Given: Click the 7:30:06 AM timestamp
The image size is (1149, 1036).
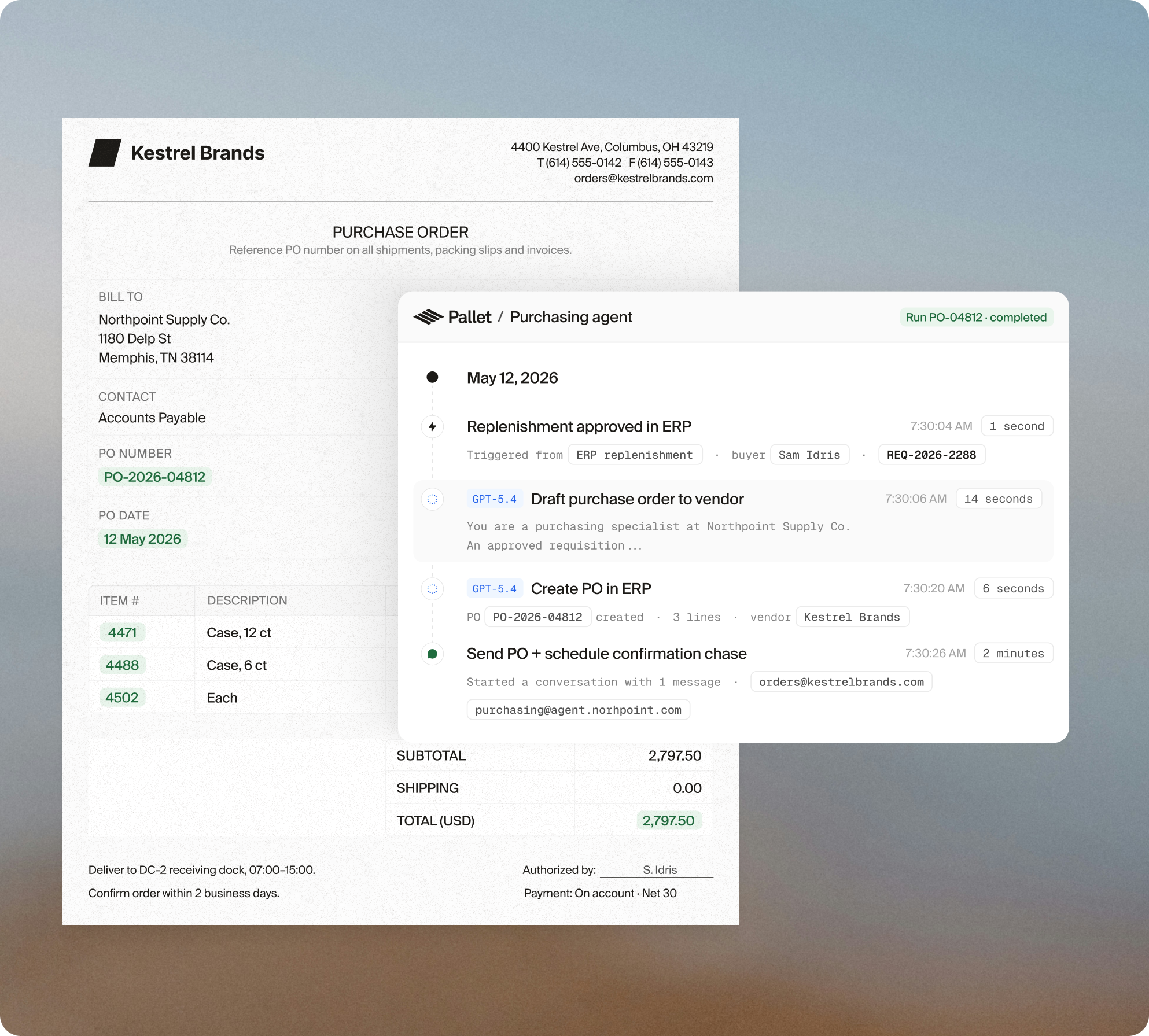Looking at the screenshot, I should coord(916,499).
